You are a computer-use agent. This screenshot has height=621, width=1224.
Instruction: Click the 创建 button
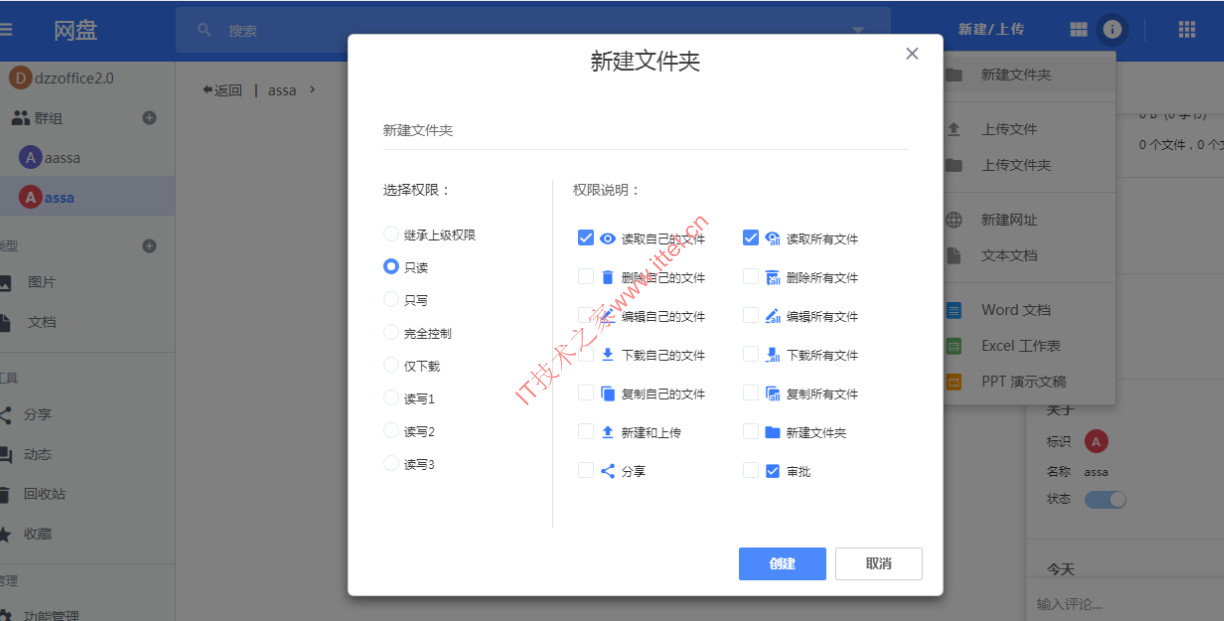point(782,564)
